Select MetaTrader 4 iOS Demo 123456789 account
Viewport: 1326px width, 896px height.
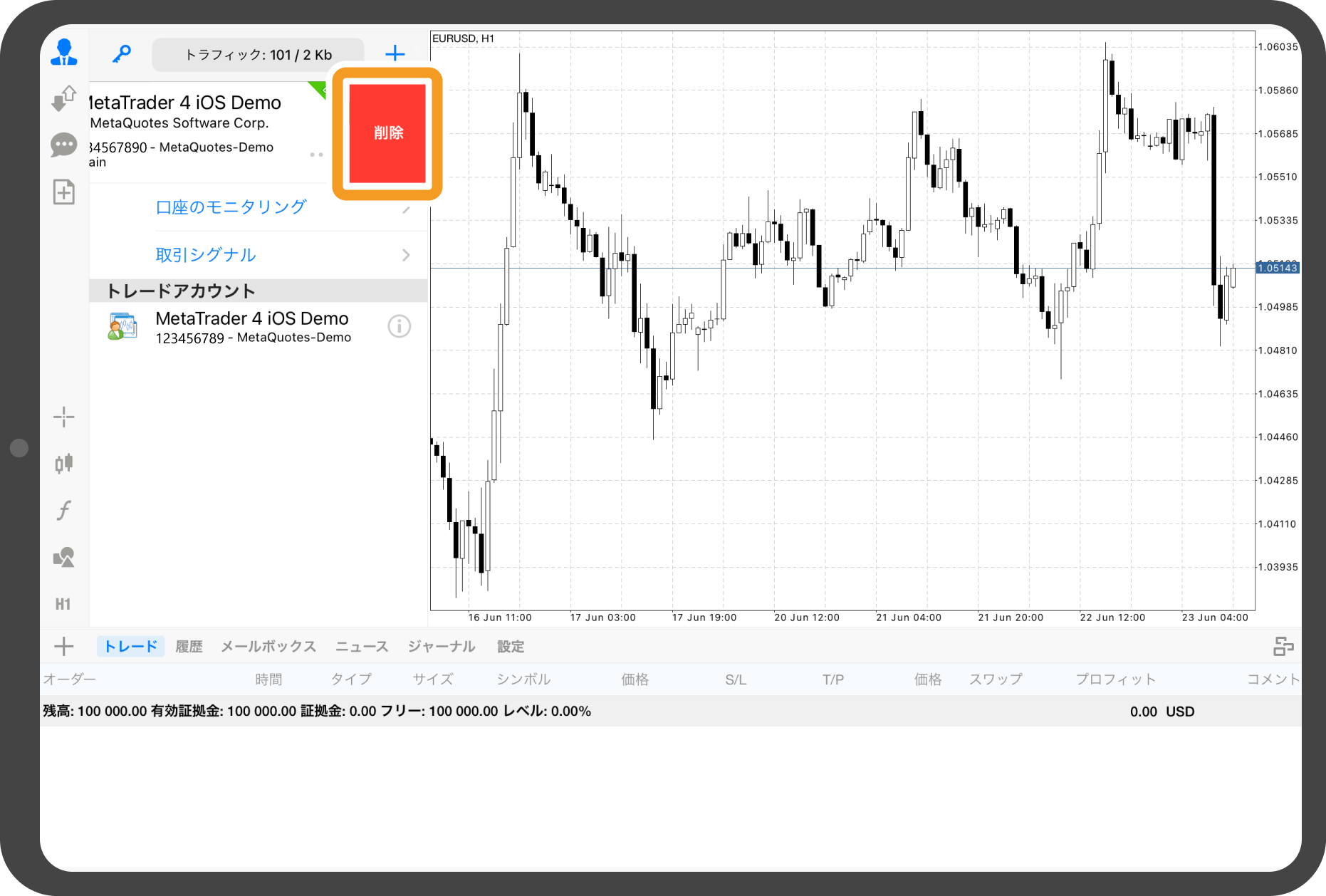click(258, 327)
